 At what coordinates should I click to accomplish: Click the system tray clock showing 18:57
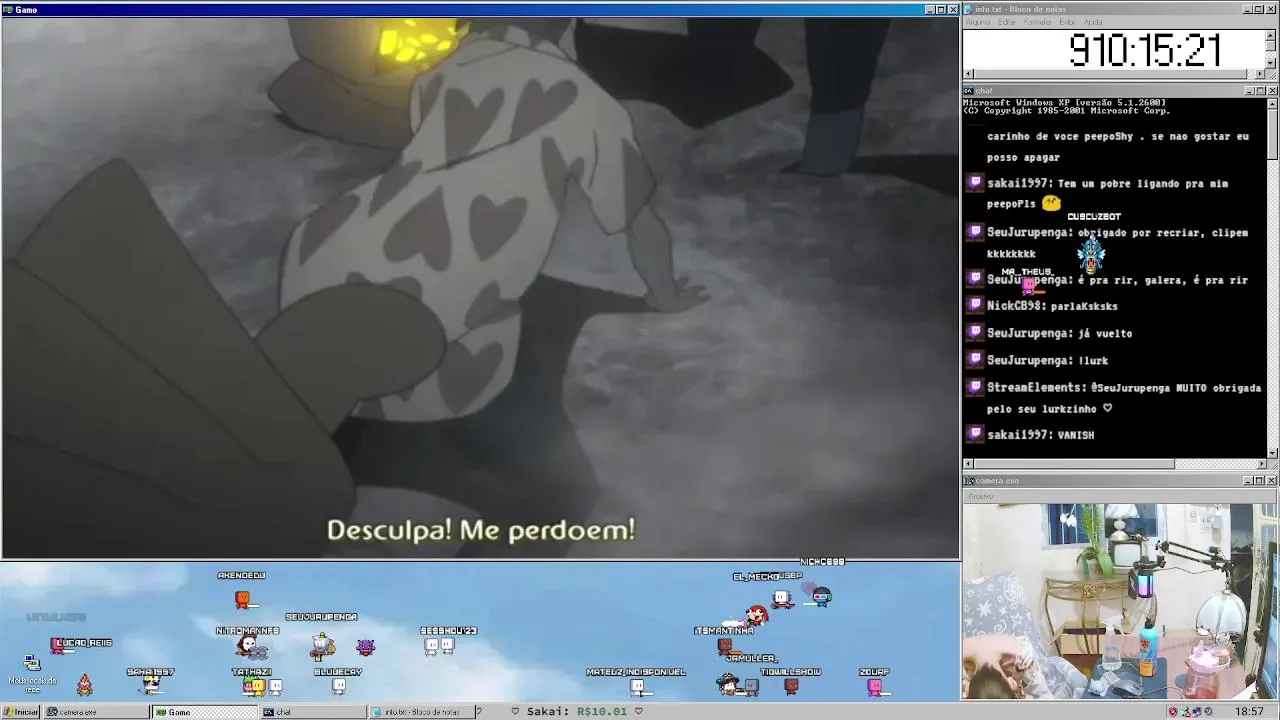coord(1249,712)
